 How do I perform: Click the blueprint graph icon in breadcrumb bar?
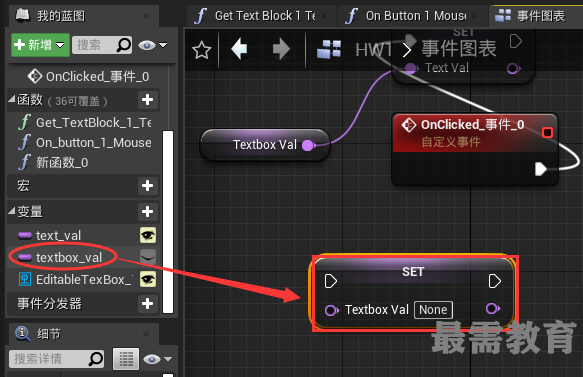[x=329, y=49]
